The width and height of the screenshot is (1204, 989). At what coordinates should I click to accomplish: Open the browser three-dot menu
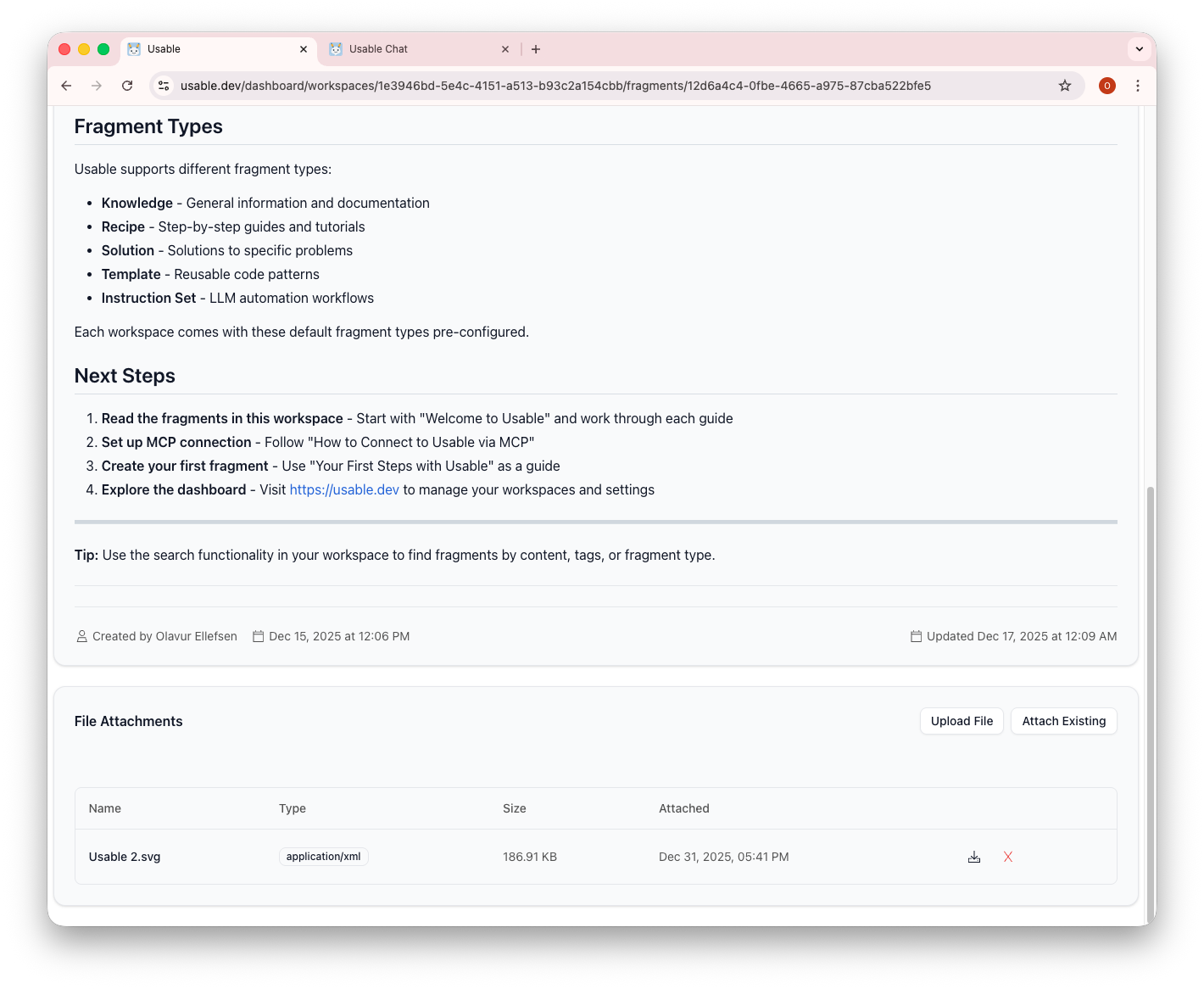click(1138, 86)
